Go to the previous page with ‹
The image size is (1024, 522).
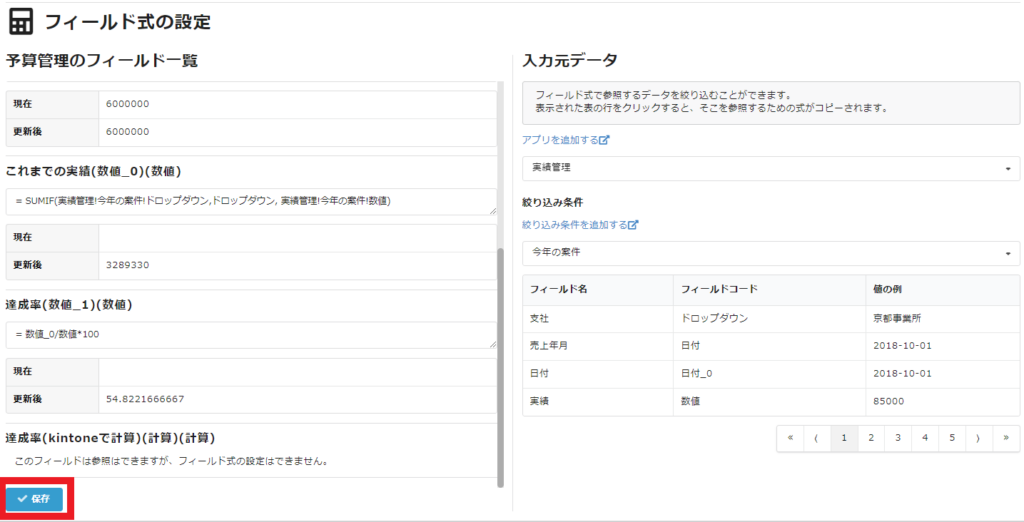(817, 438)
